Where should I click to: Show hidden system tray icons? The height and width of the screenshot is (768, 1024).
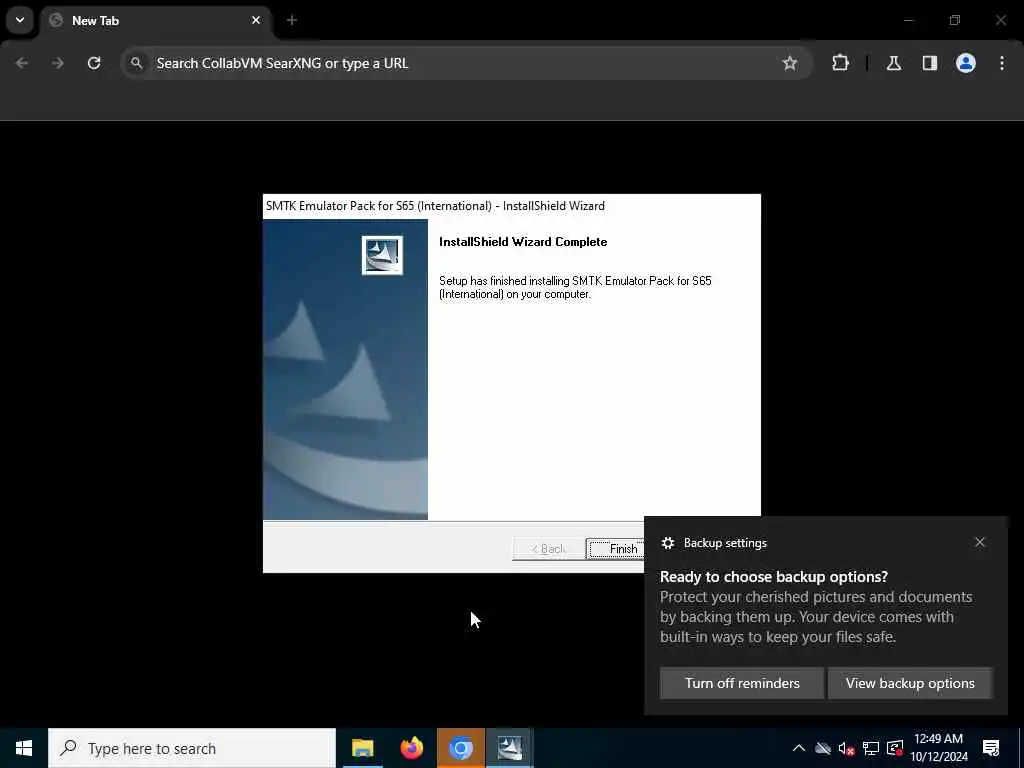(x=799, y=748)
